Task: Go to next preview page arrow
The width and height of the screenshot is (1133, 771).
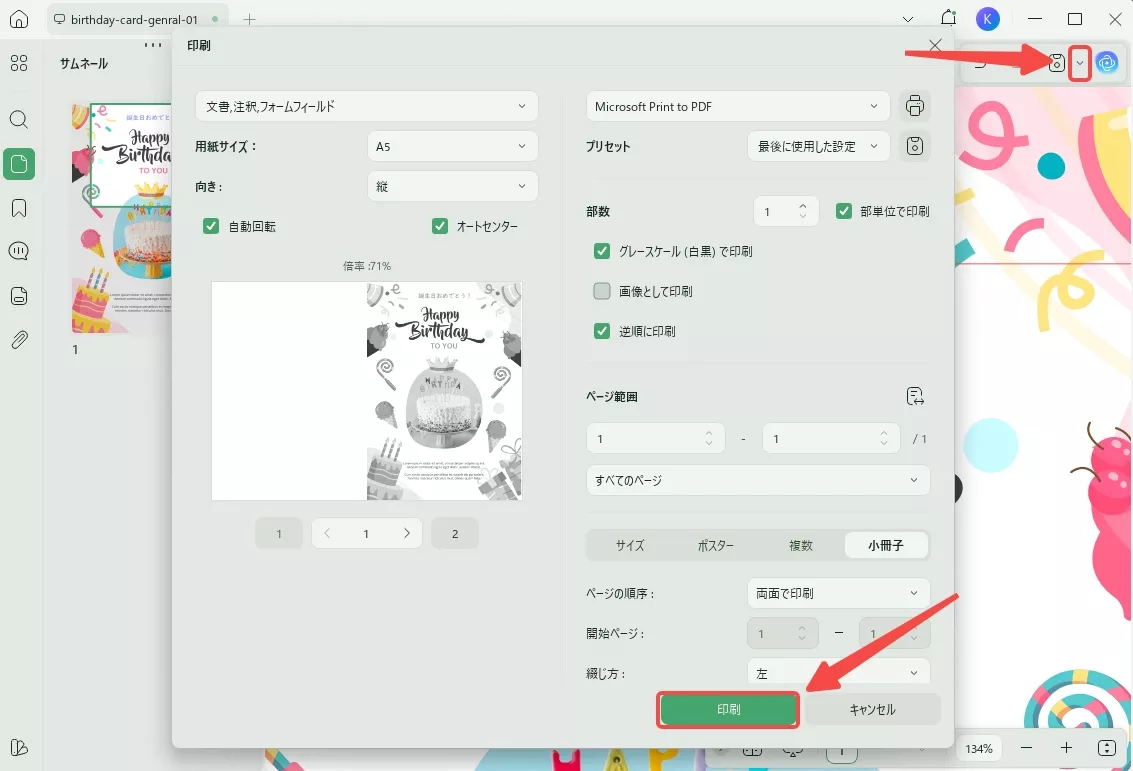Action: pos(407,533)
